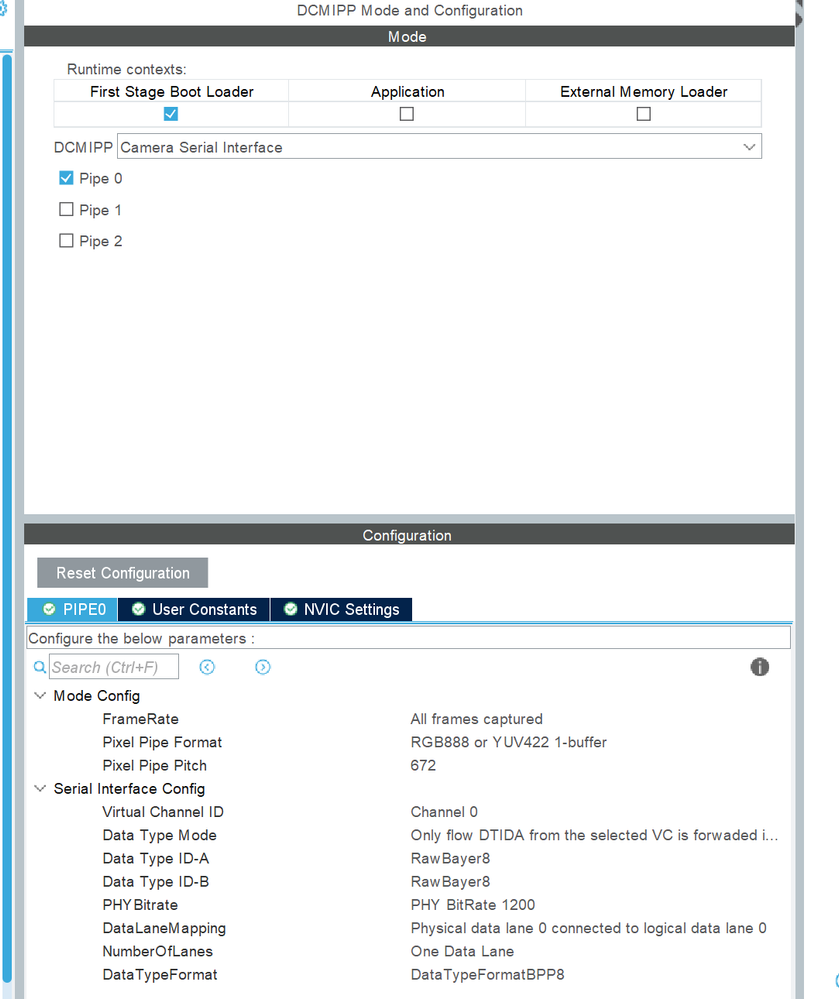Select the Data Type ID-A parameter

(x=156, y=858)
